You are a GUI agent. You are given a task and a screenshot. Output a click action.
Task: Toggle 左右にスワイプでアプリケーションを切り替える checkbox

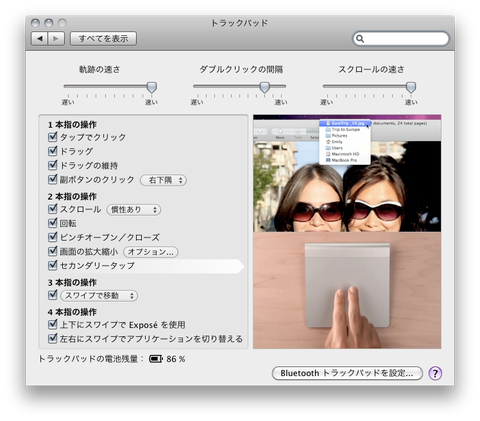[x=53, y=338]
